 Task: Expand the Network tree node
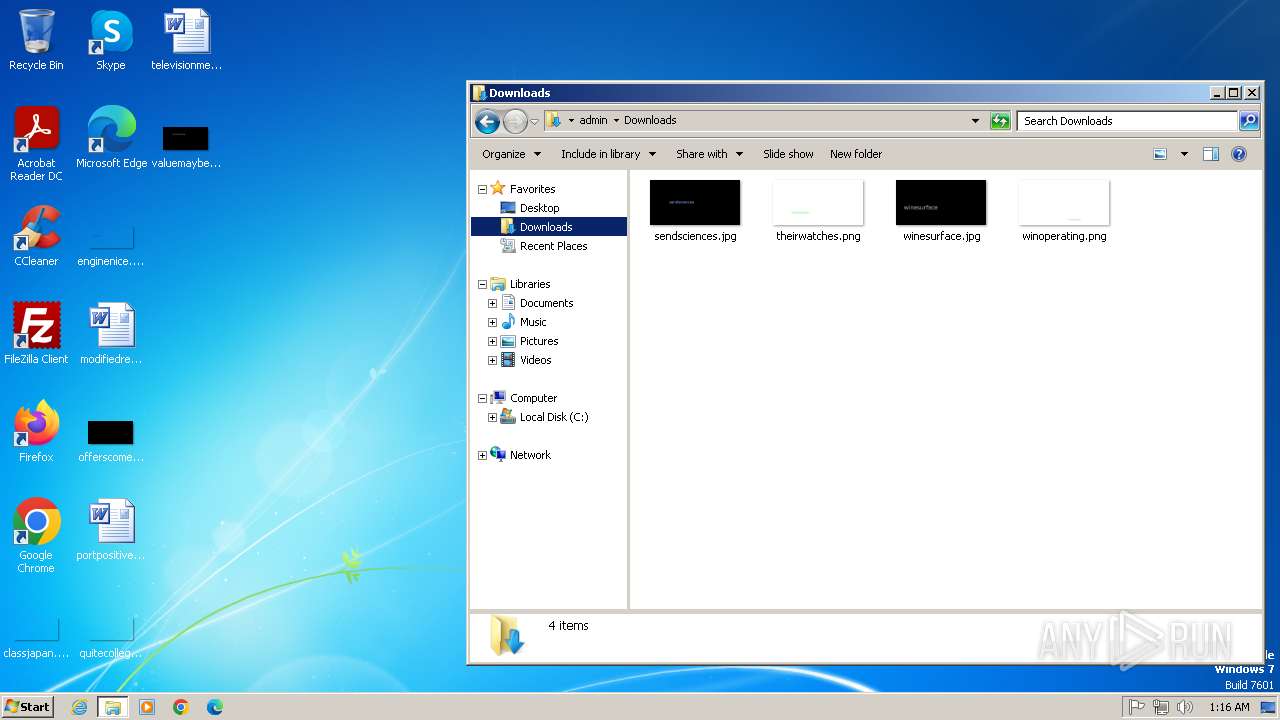[482, 455]
